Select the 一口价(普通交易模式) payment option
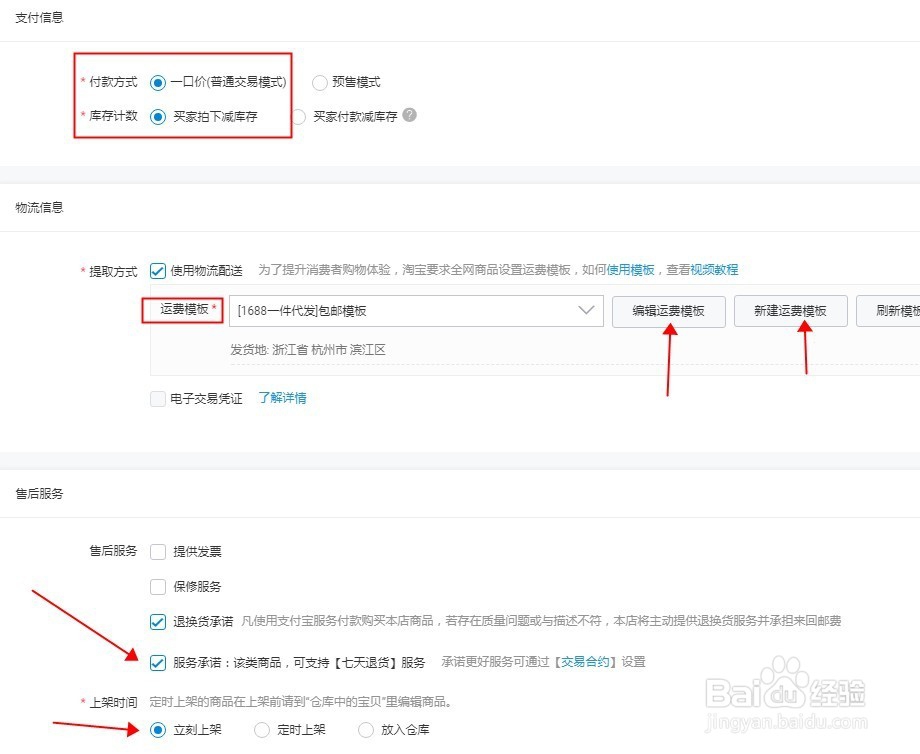This screenshot has width=920, height=754. pyautogui.click(x=159, y=83)
